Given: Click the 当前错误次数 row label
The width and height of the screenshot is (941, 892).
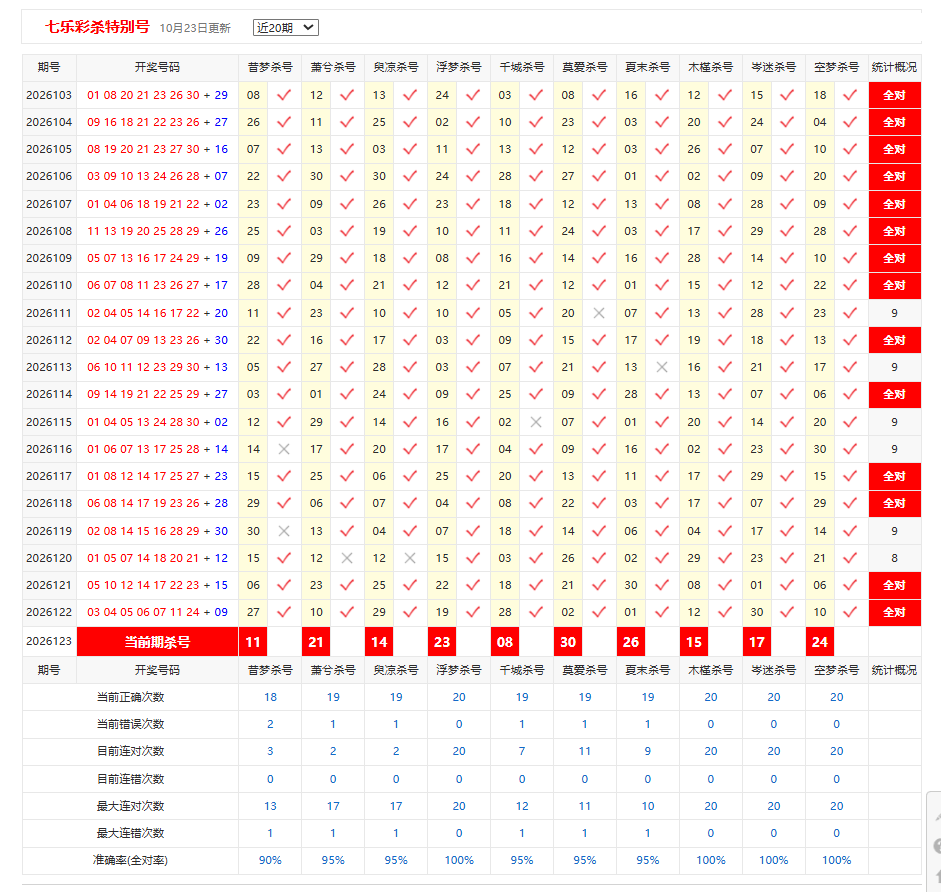Looking at the screenshot, I should click(x=130, y=724).
